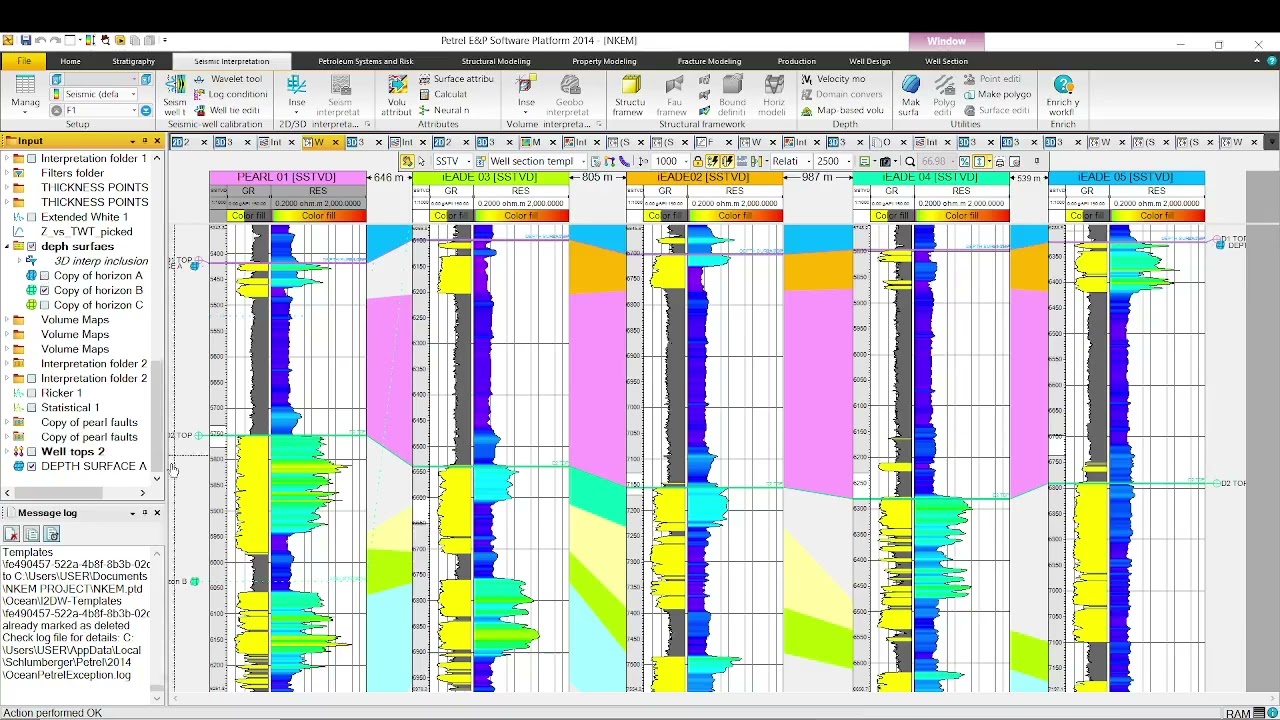Open the Wavelet toolbox tool
Viewport: 1280px width, 720px height.
click(x=227, y=79)
